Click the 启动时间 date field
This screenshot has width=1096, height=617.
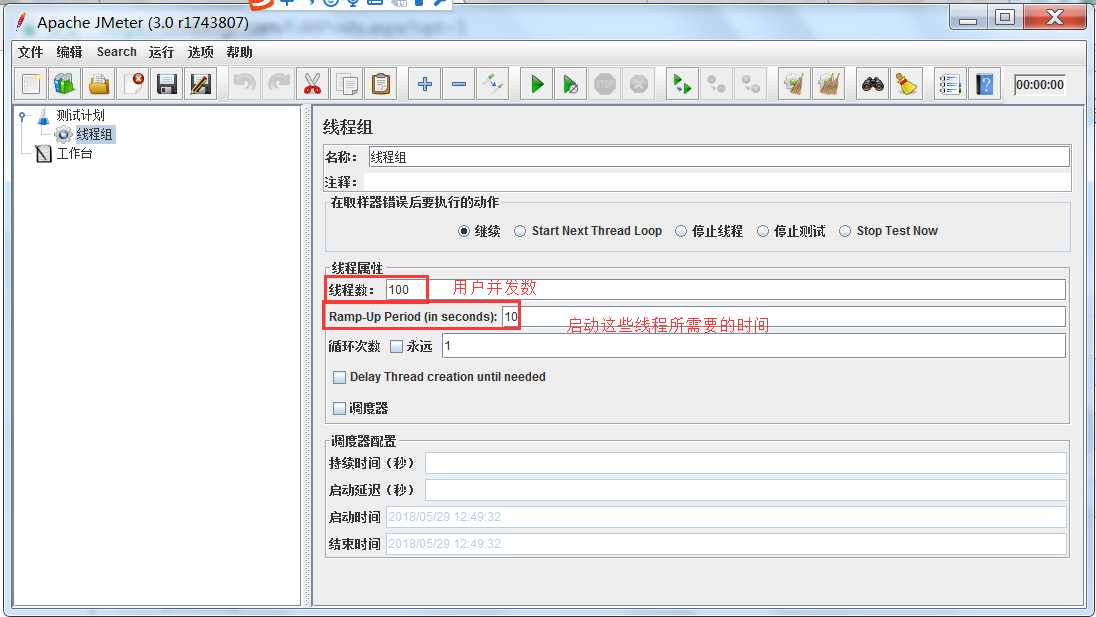coord(726,517)
